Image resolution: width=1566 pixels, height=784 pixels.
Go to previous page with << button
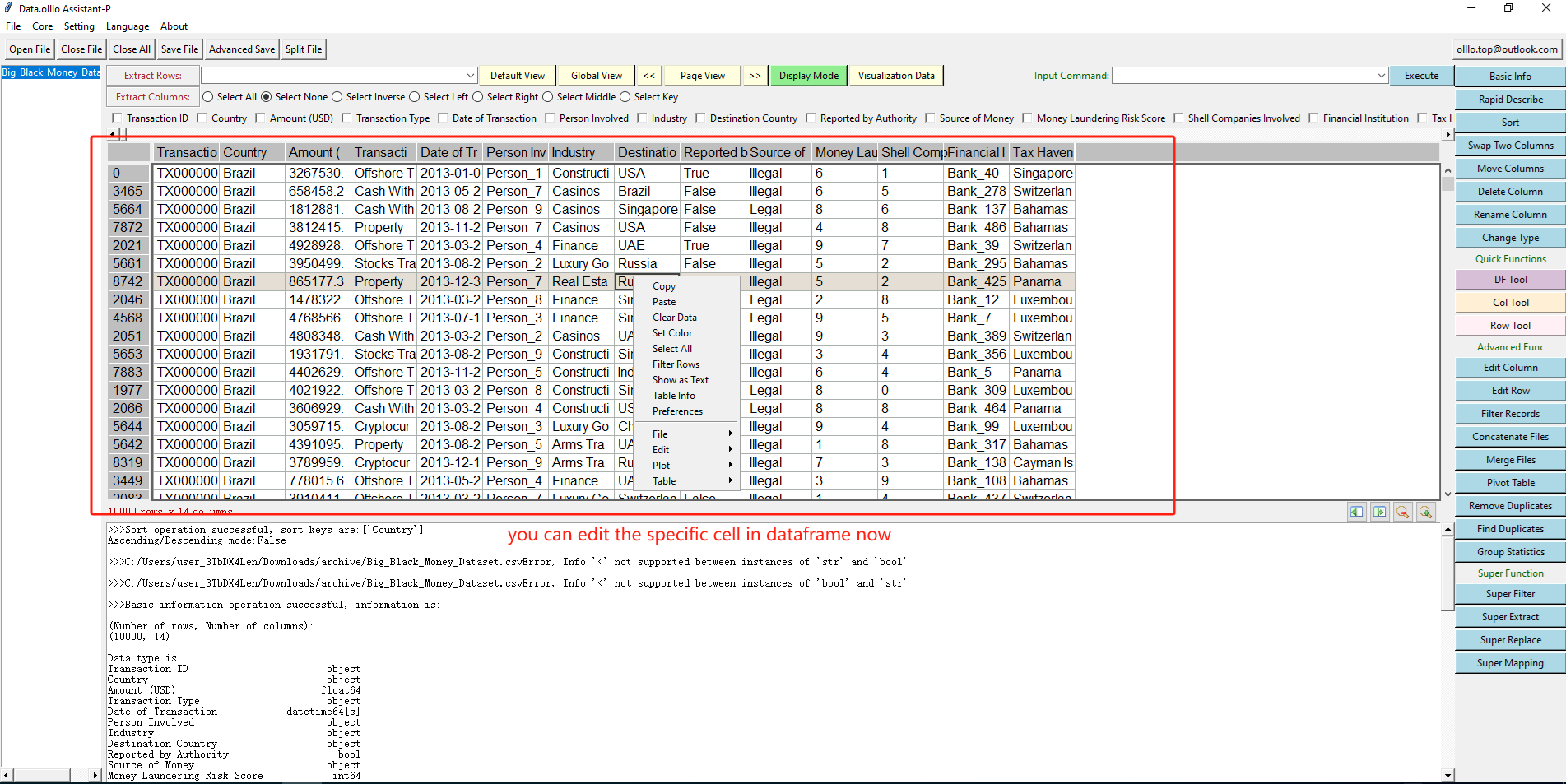(649, 76)
